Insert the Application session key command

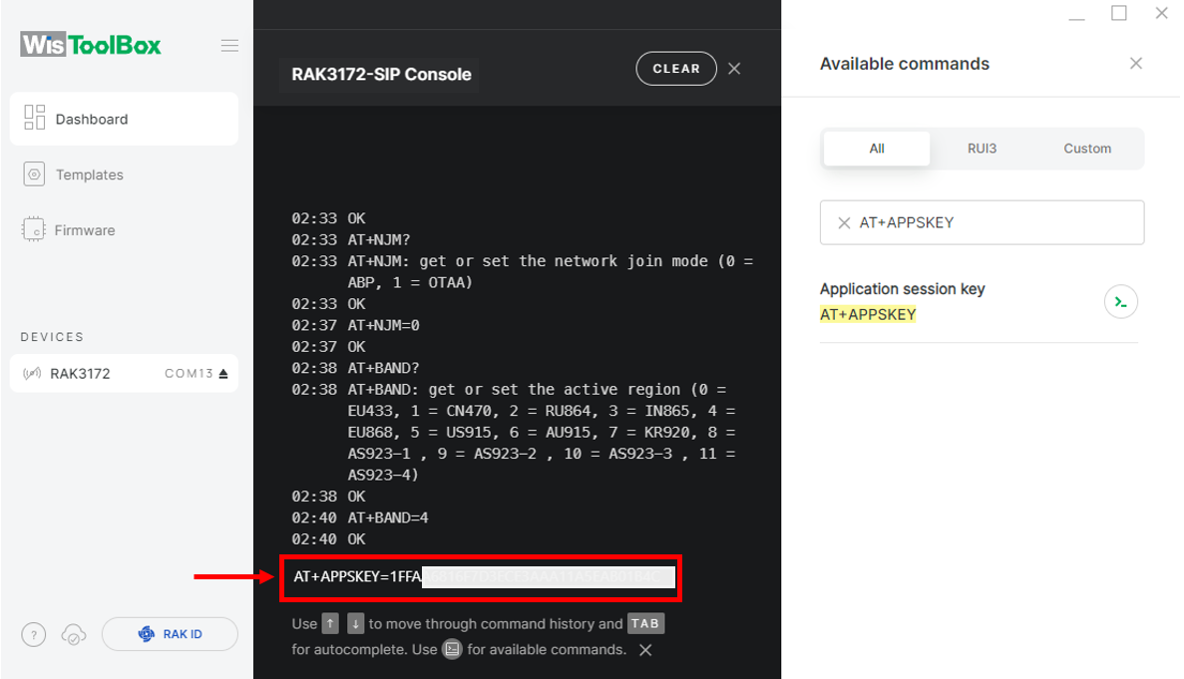[1121, 302]
